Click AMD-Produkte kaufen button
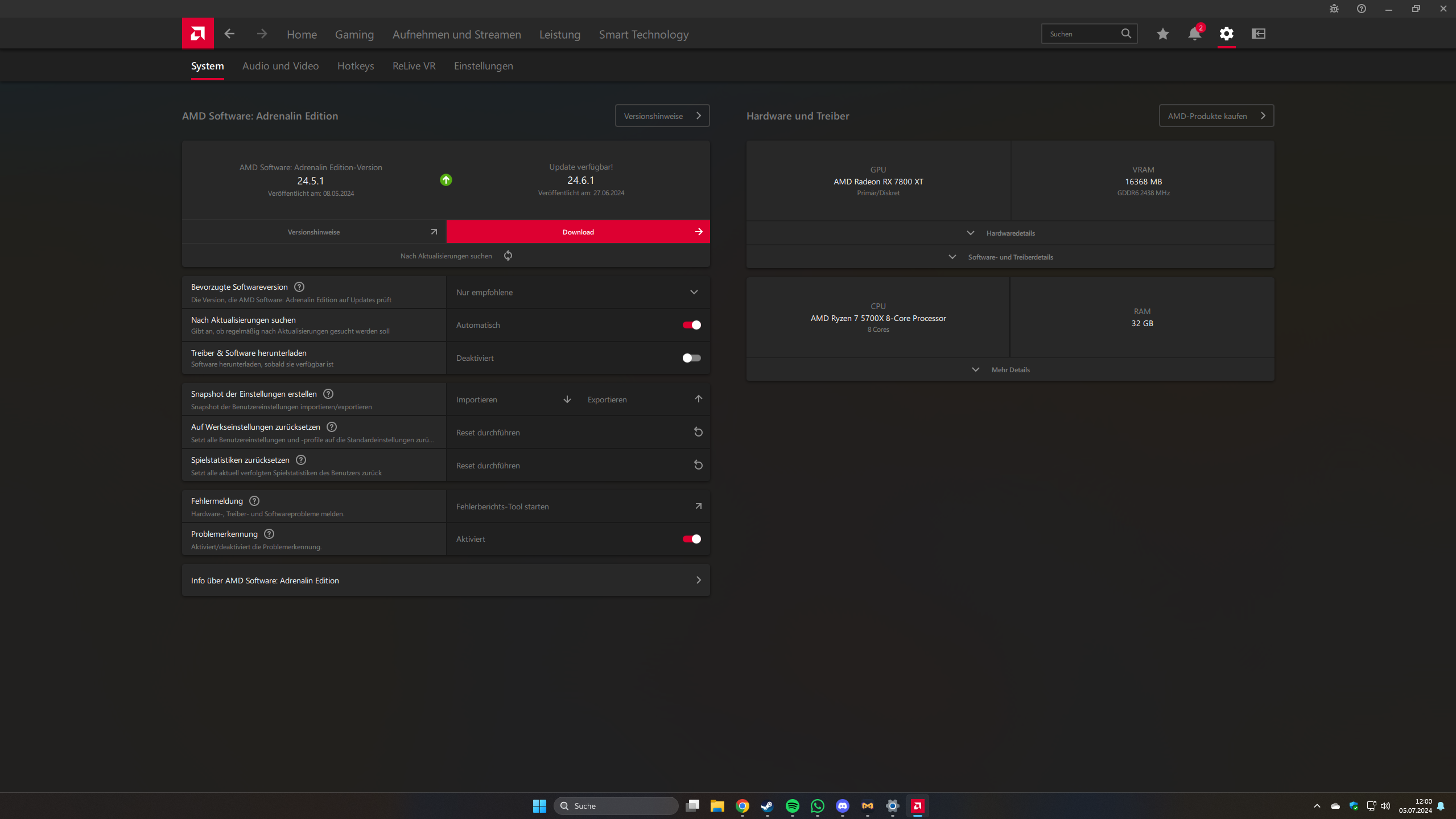The height and width of the screenshot is (819, 1456). point(1216,116)
